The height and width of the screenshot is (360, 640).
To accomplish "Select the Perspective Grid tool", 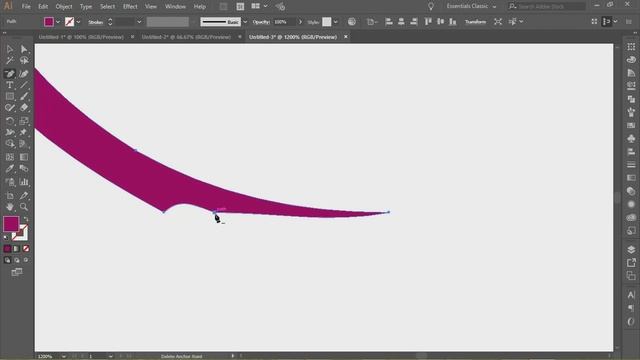I will [24, 144].
